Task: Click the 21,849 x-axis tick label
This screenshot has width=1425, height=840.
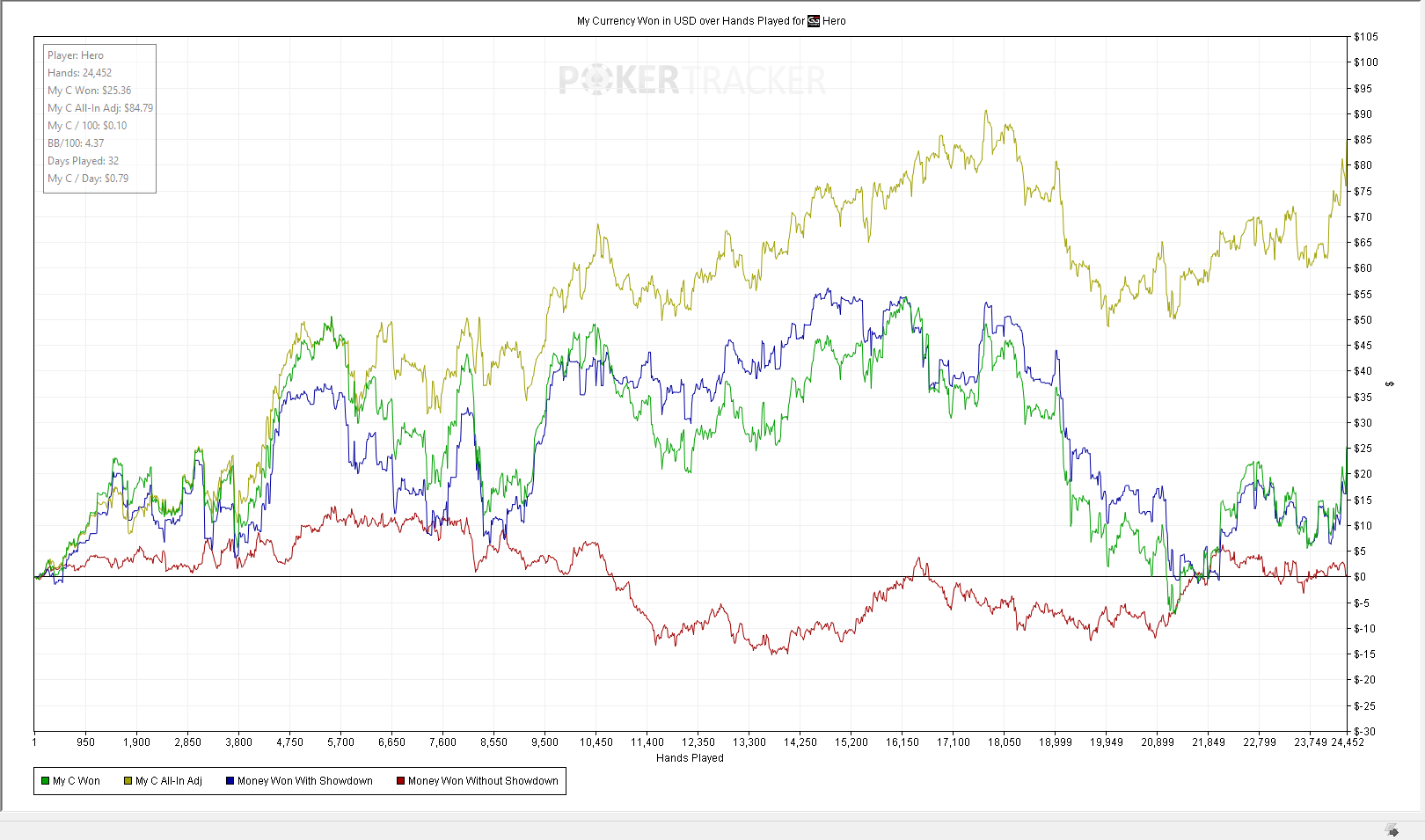Action: [1209, 742]
